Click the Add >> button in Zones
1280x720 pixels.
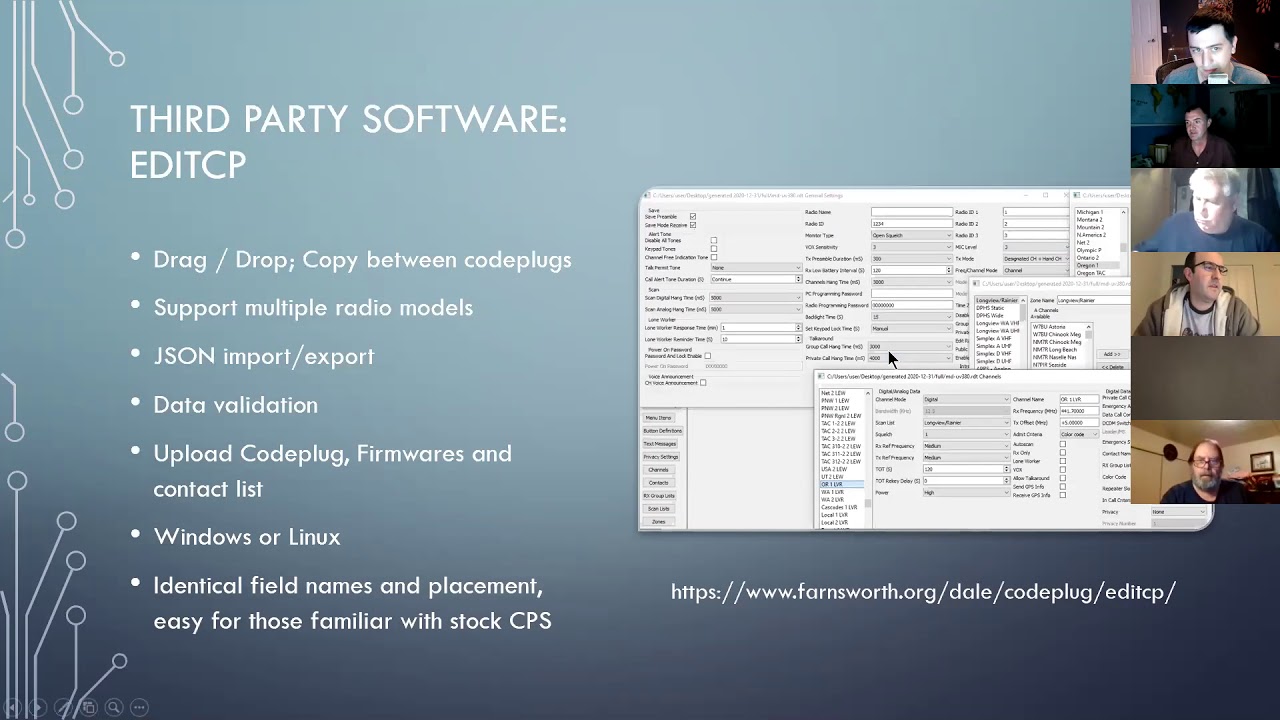1111,354
